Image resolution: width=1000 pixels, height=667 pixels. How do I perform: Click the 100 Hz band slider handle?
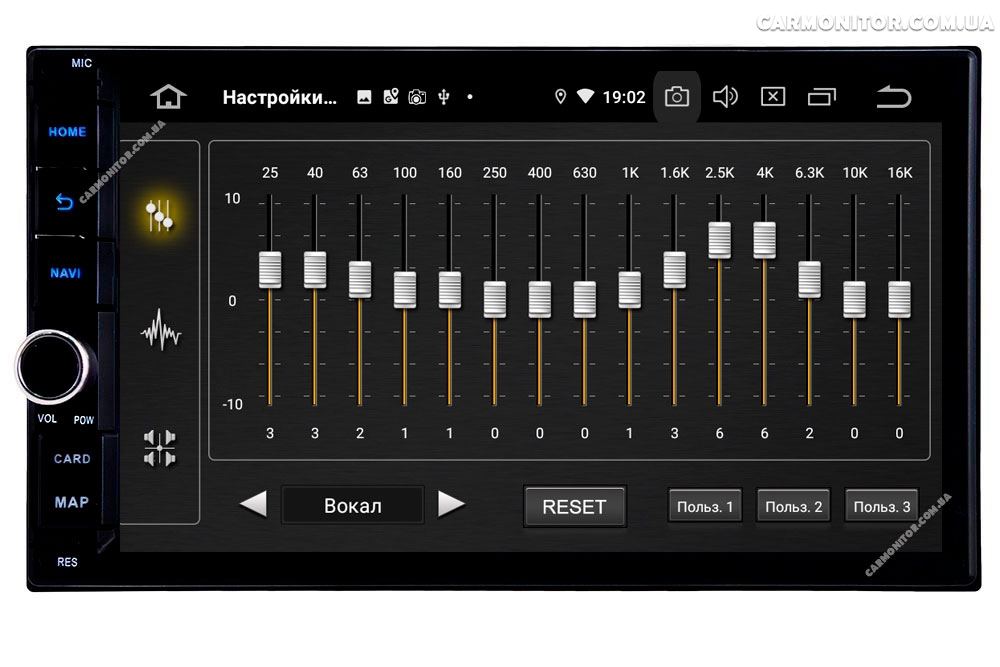click(x=405, y=290)
